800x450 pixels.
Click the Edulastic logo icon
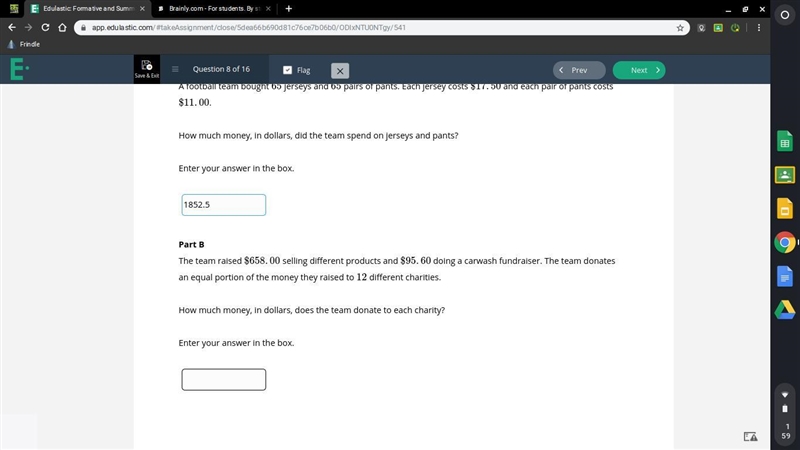pos(19,69)
